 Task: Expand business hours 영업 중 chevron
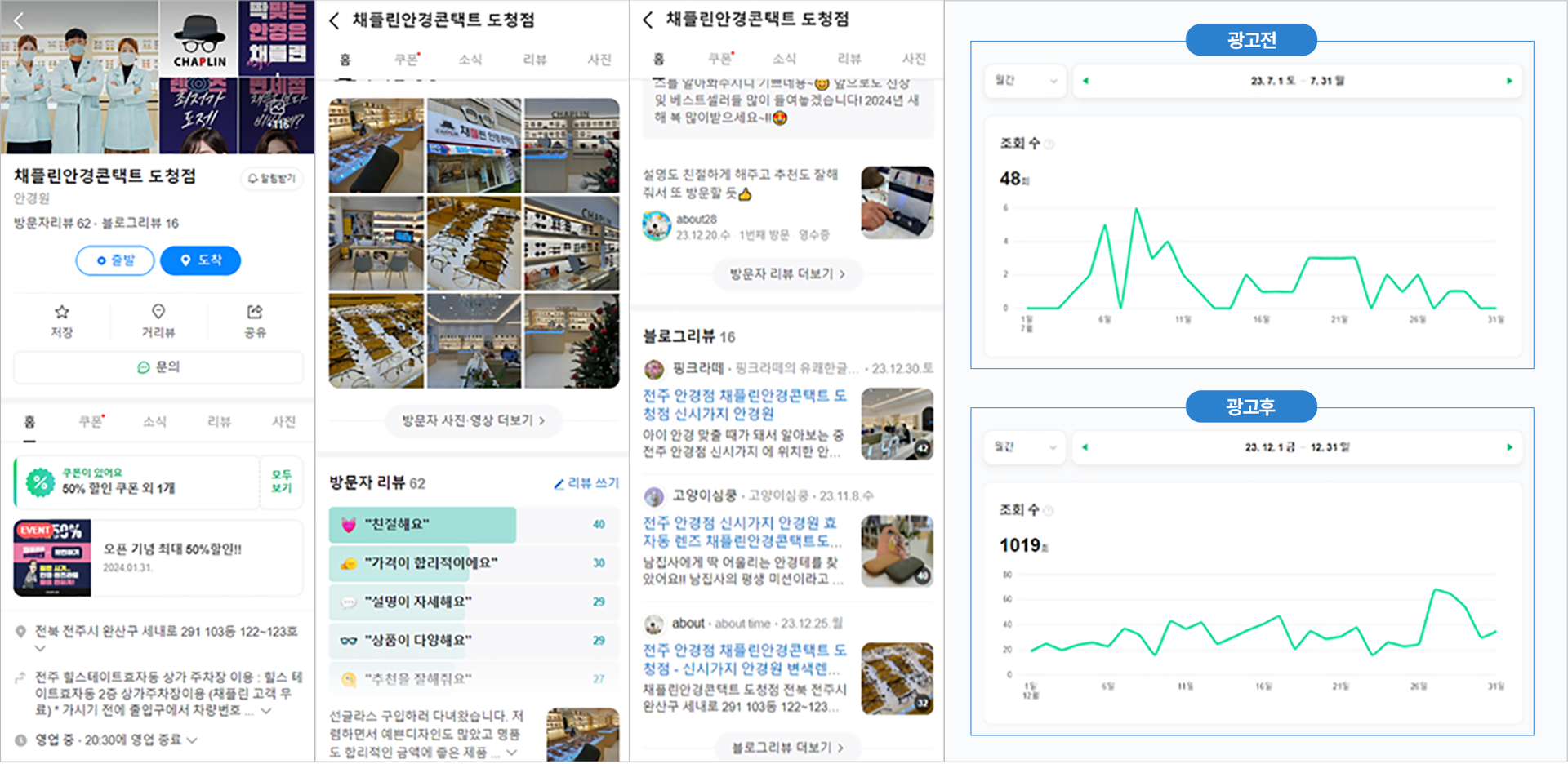(x=192, y=740)
